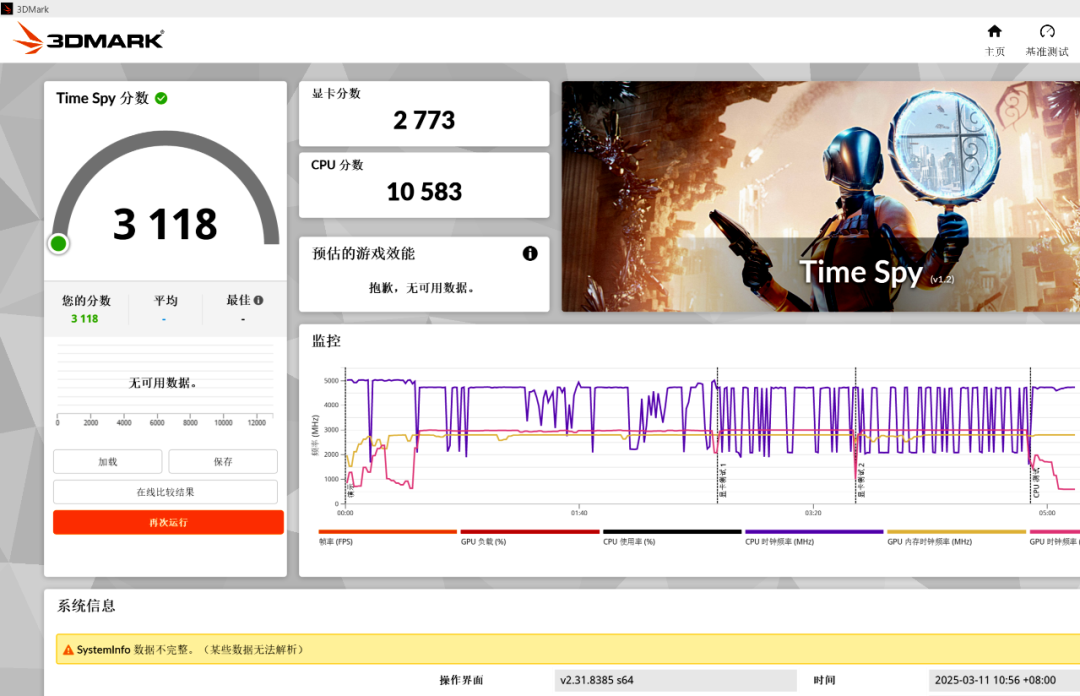Click the 显卡测试 2 marker on chart
The image size is (1080, 696).
[x=861, y=480]
